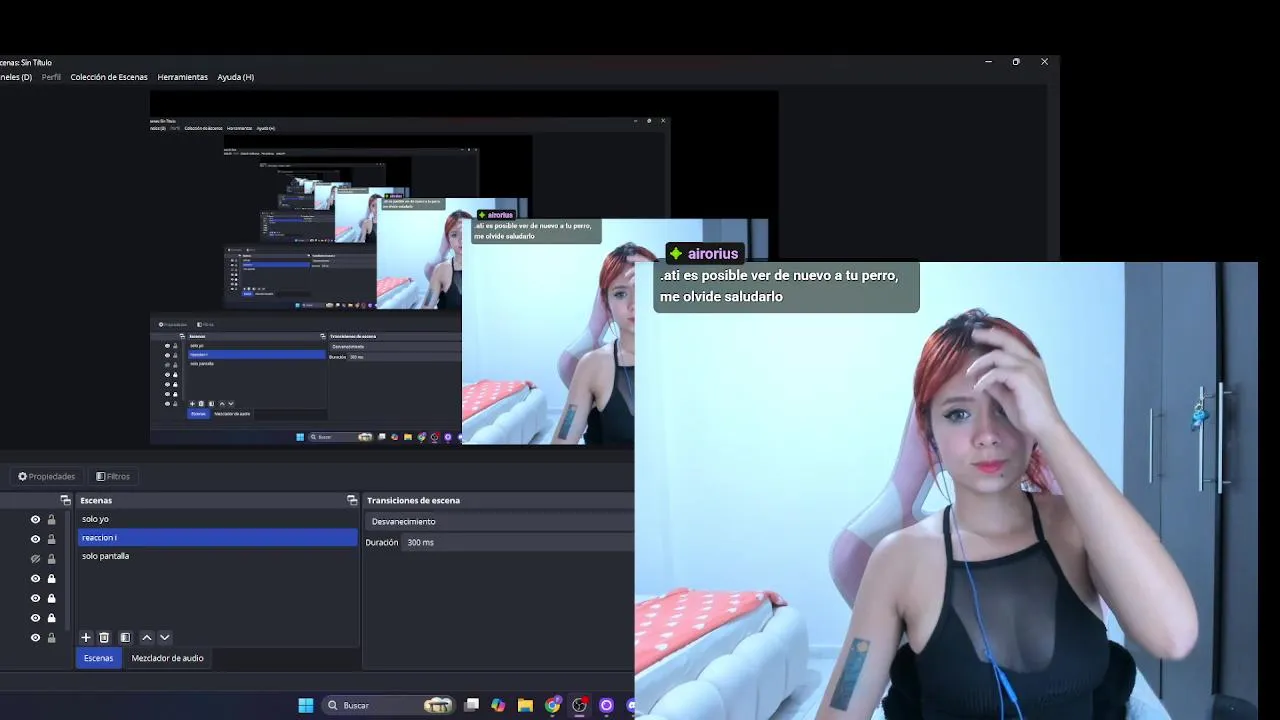1280x720 pixels.
Task: Open the Ayuda (H) menu
Action: [235, 77]
